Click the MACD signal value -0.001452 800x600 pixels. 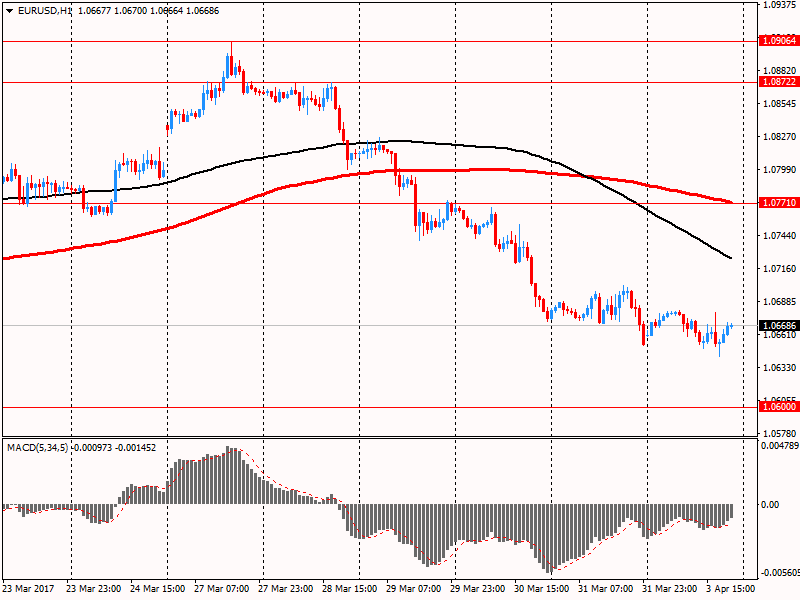(x=136, y=448)
